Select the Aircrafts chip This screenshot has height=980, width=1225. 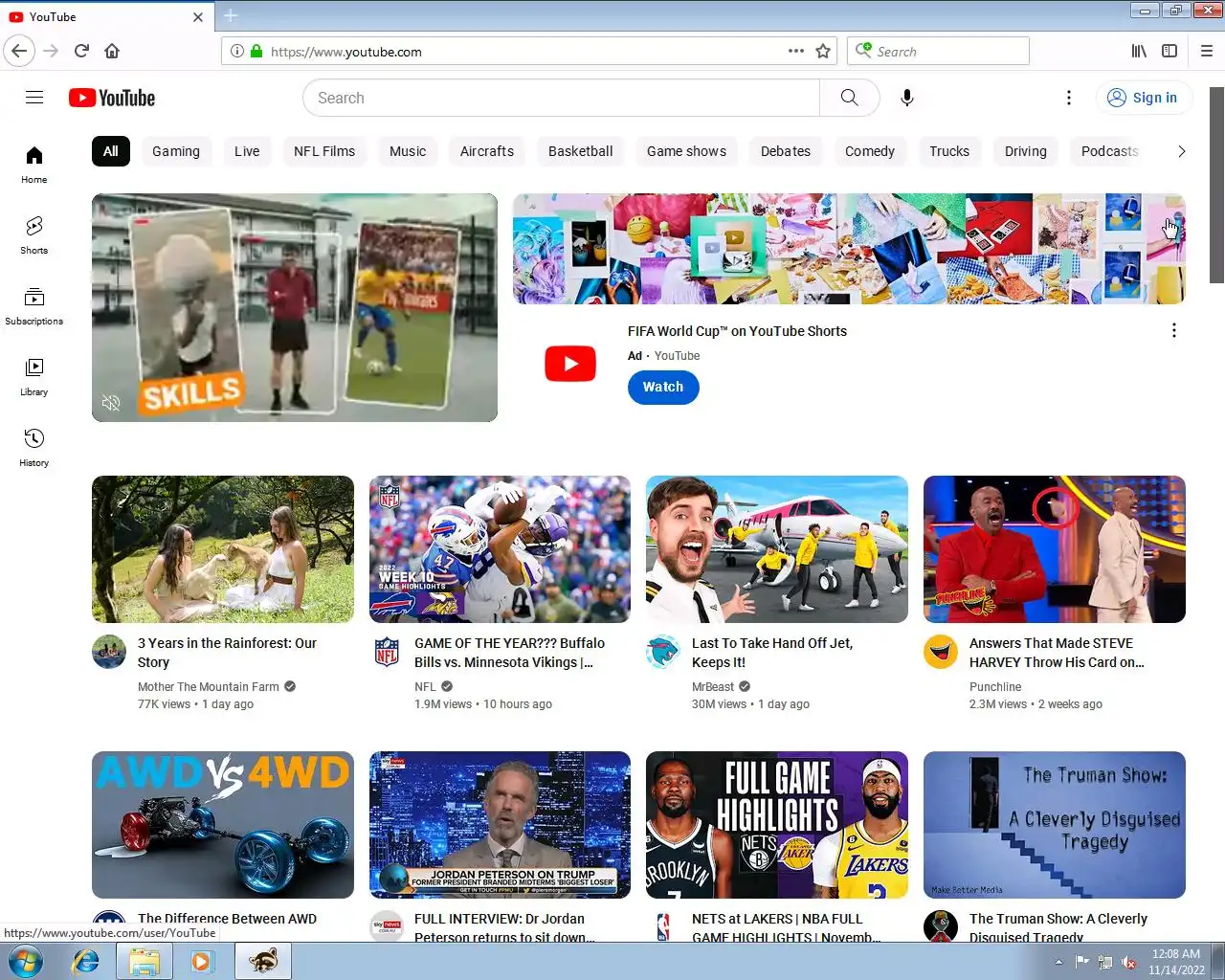[x=487, y=151]
